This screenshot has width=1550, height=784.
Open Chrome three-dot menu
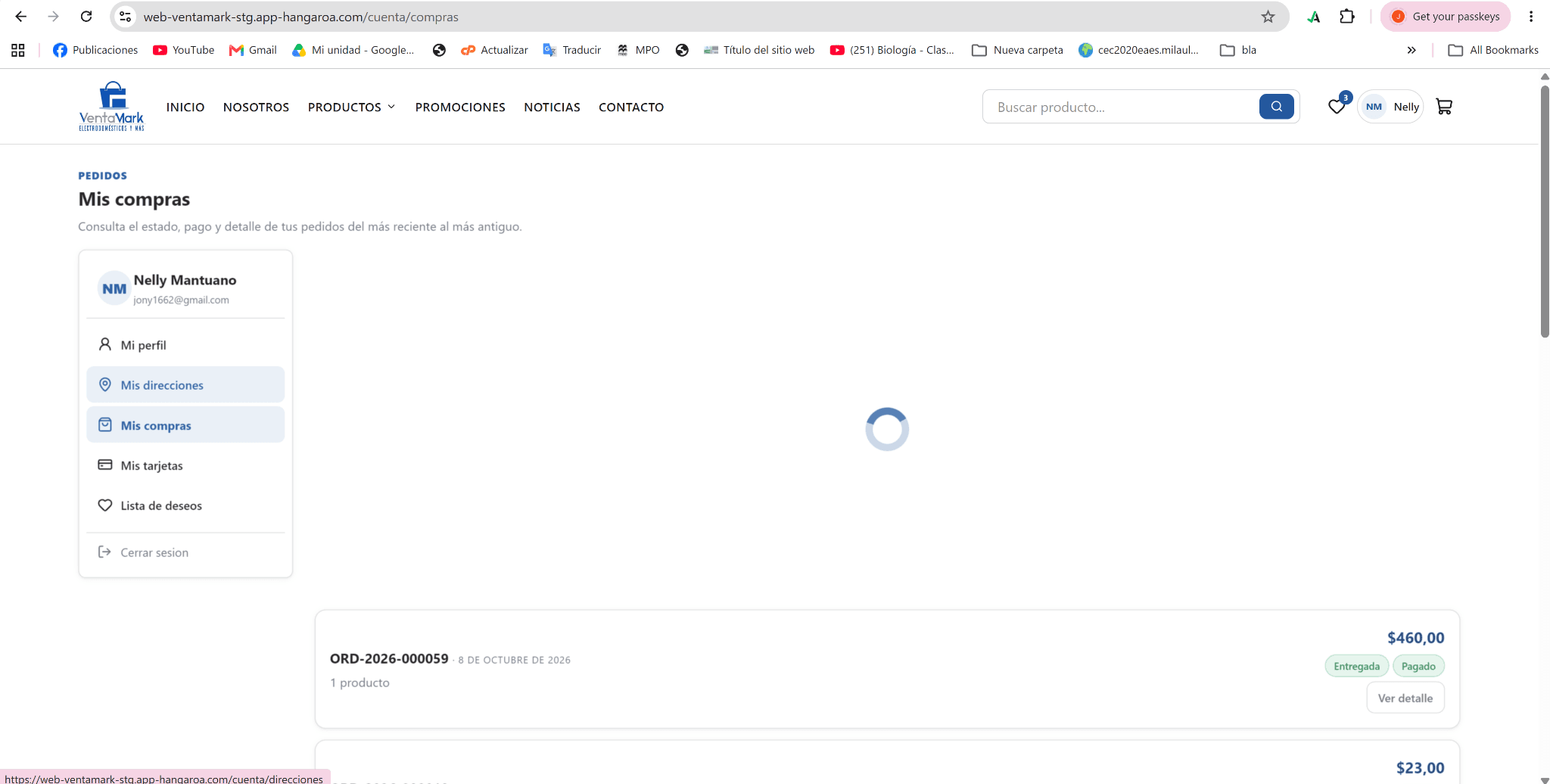[x=1531, y=17]
